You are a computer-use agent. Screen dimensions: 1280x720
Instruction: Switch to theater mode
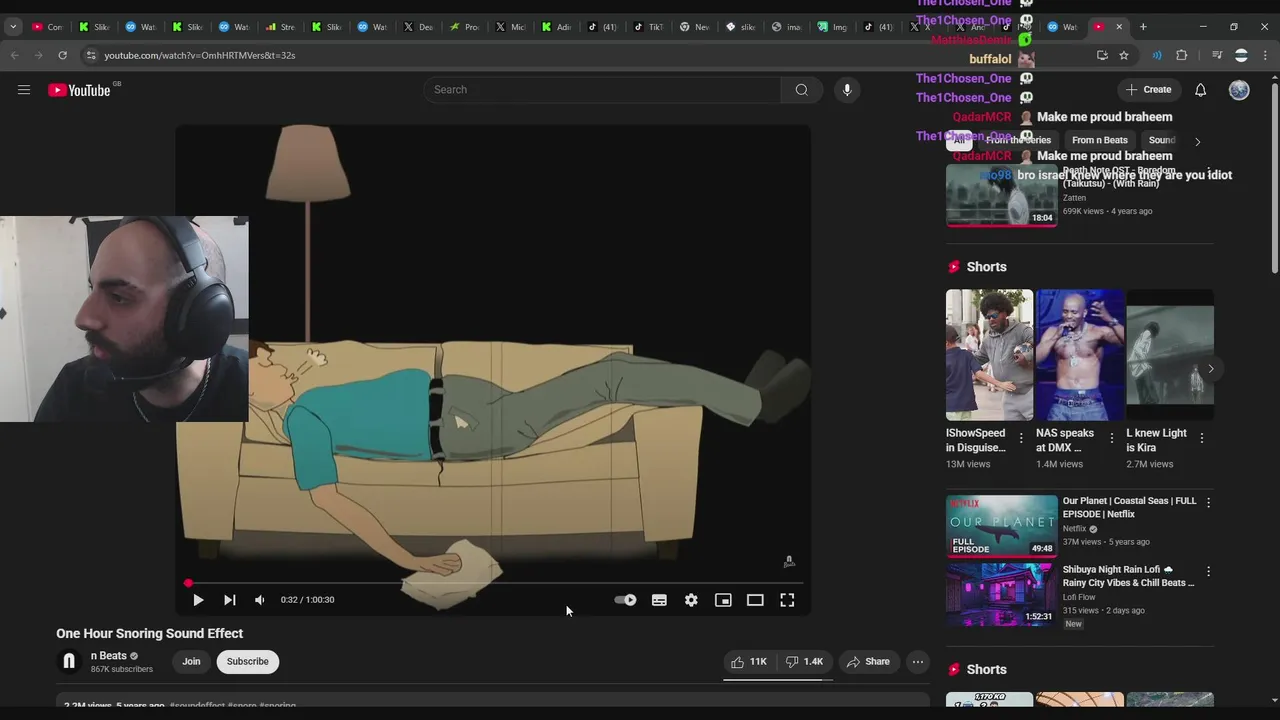point(755,600)
